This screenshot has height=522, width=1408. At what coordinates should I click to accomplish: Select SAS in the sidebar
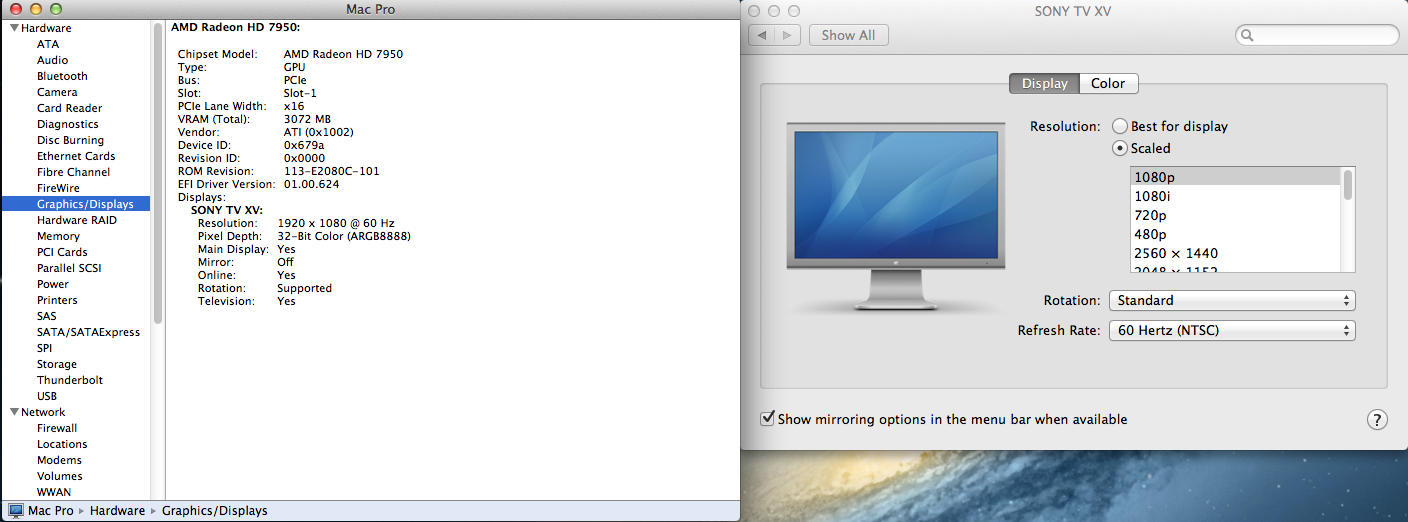[x=47, y=316]
